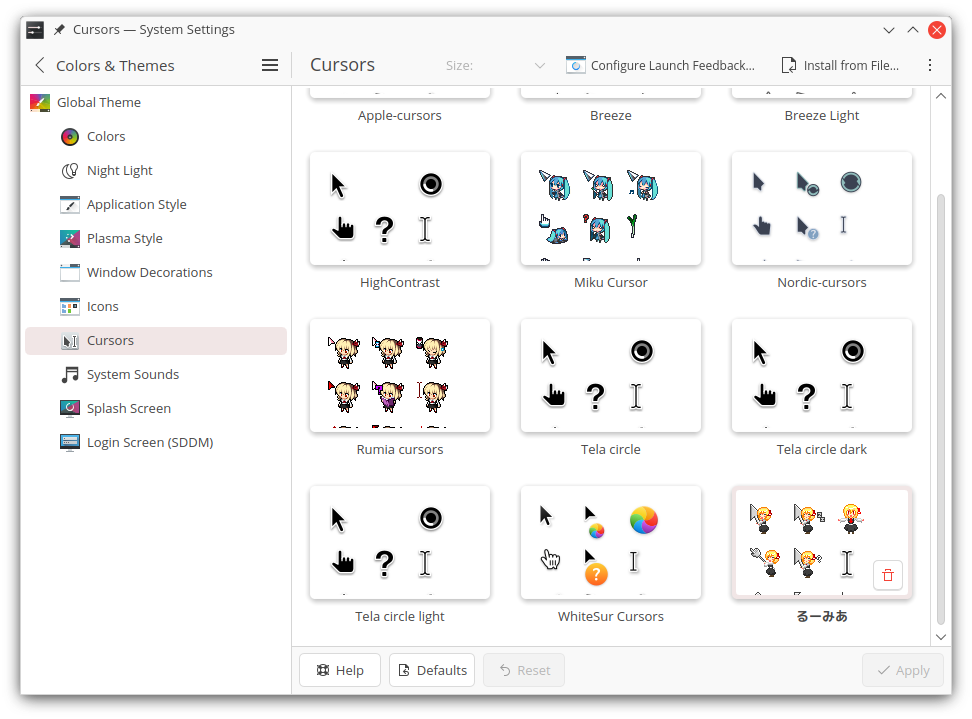Select Application Style icon
The width and height of the screenshot is (972, 719).
tap(70, 205)
